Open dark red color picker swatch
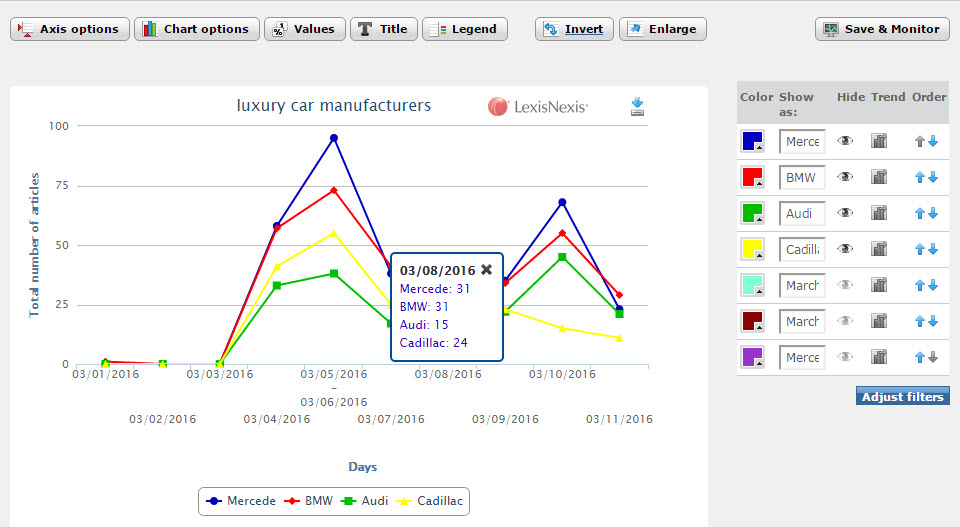The width and height of the screenshot is (960, 527). click(x=752, y=321)
